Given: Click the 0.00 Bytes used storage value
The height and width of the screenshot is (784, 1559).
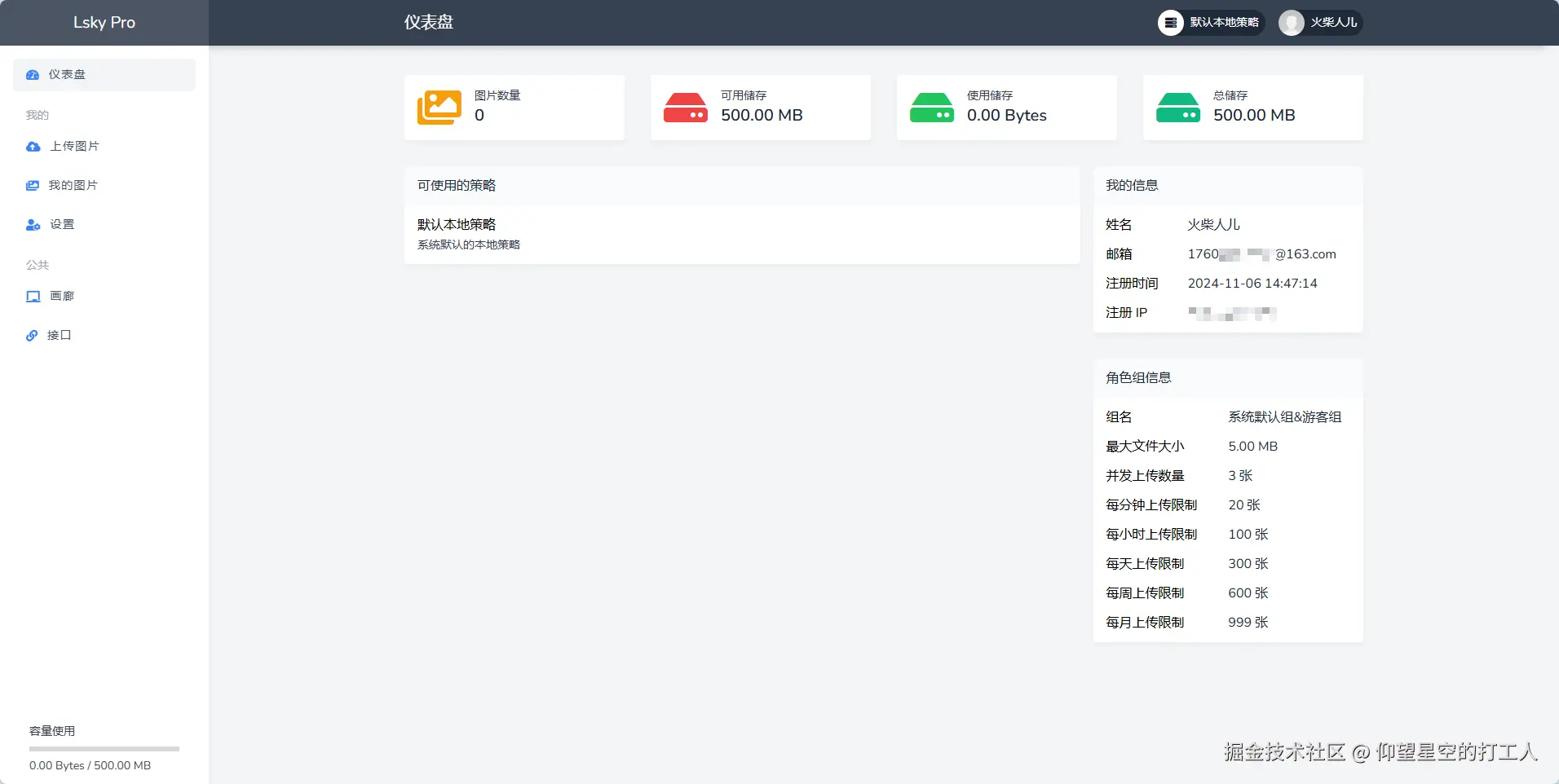Looking at the screenshot, I should click(x=1007, y=116).
